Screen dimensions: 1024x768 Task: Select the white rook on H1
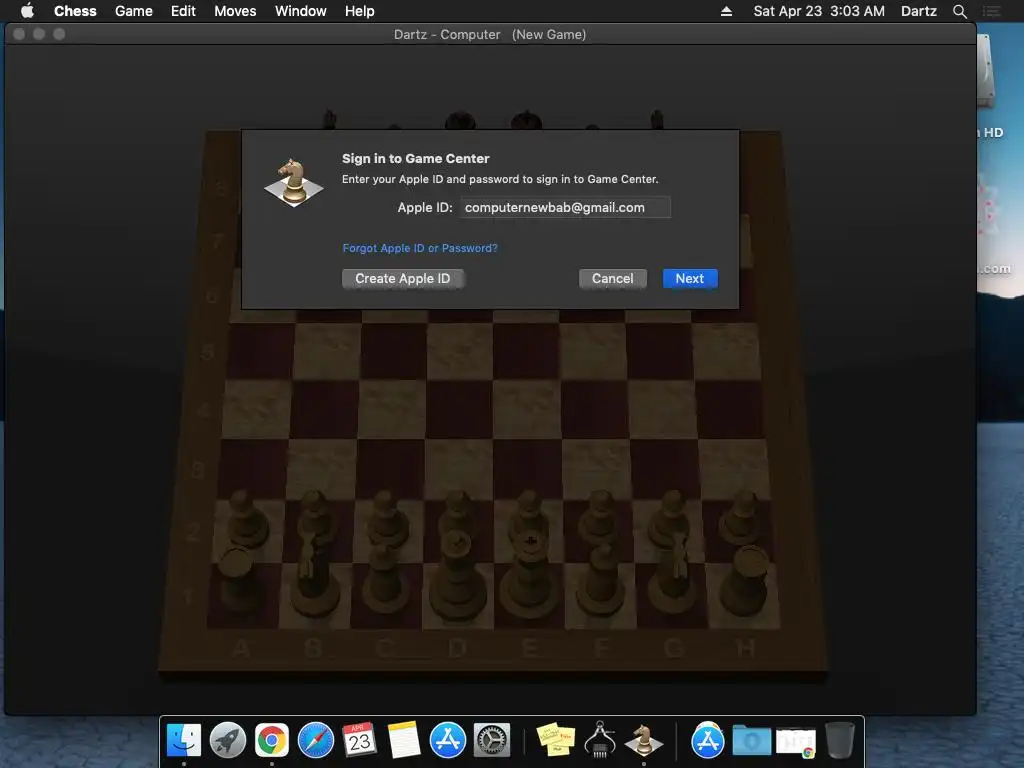(x=748, y=581)
